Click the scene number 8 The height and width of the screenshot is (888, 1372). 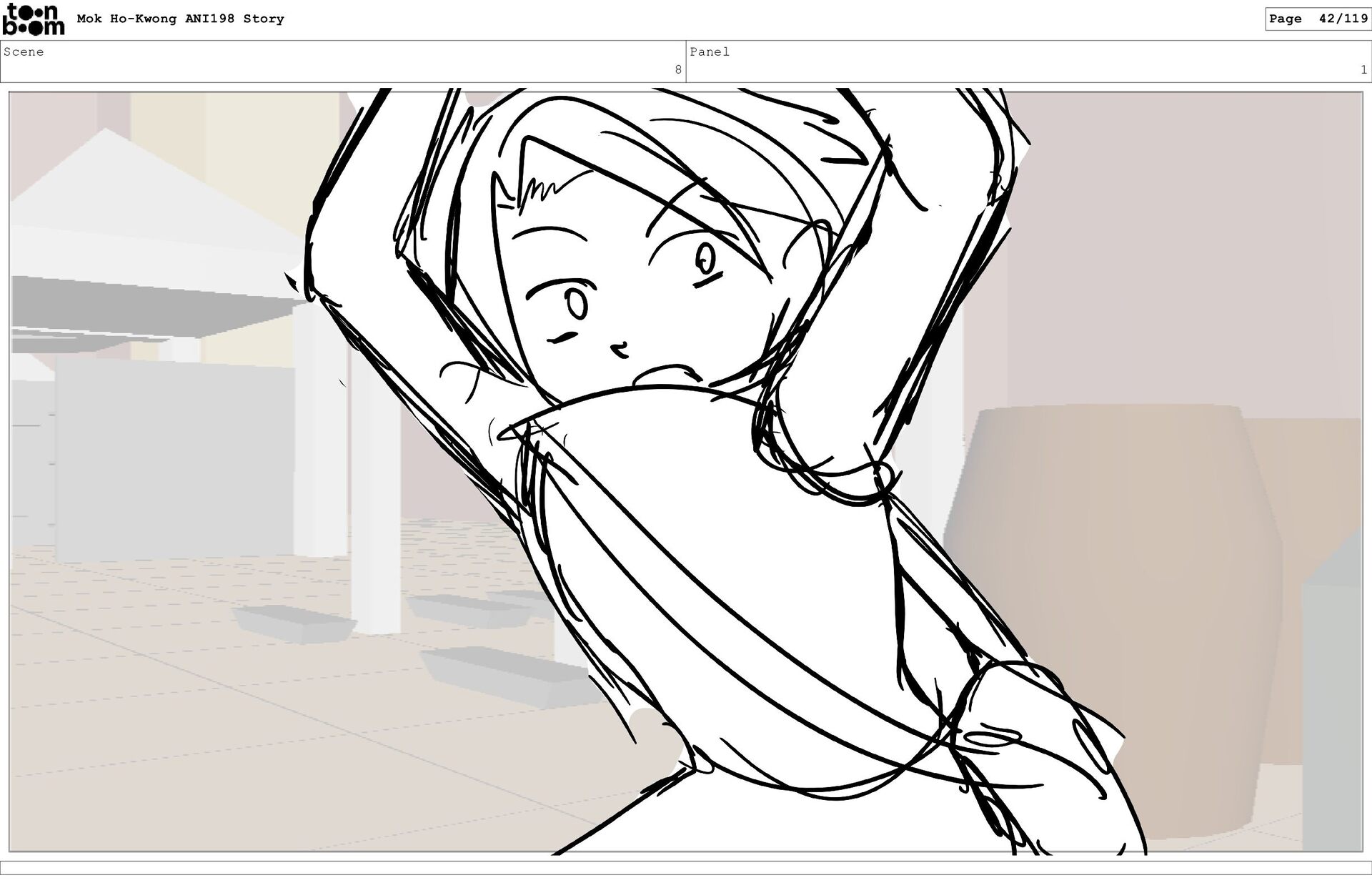(x=677, y=69)
